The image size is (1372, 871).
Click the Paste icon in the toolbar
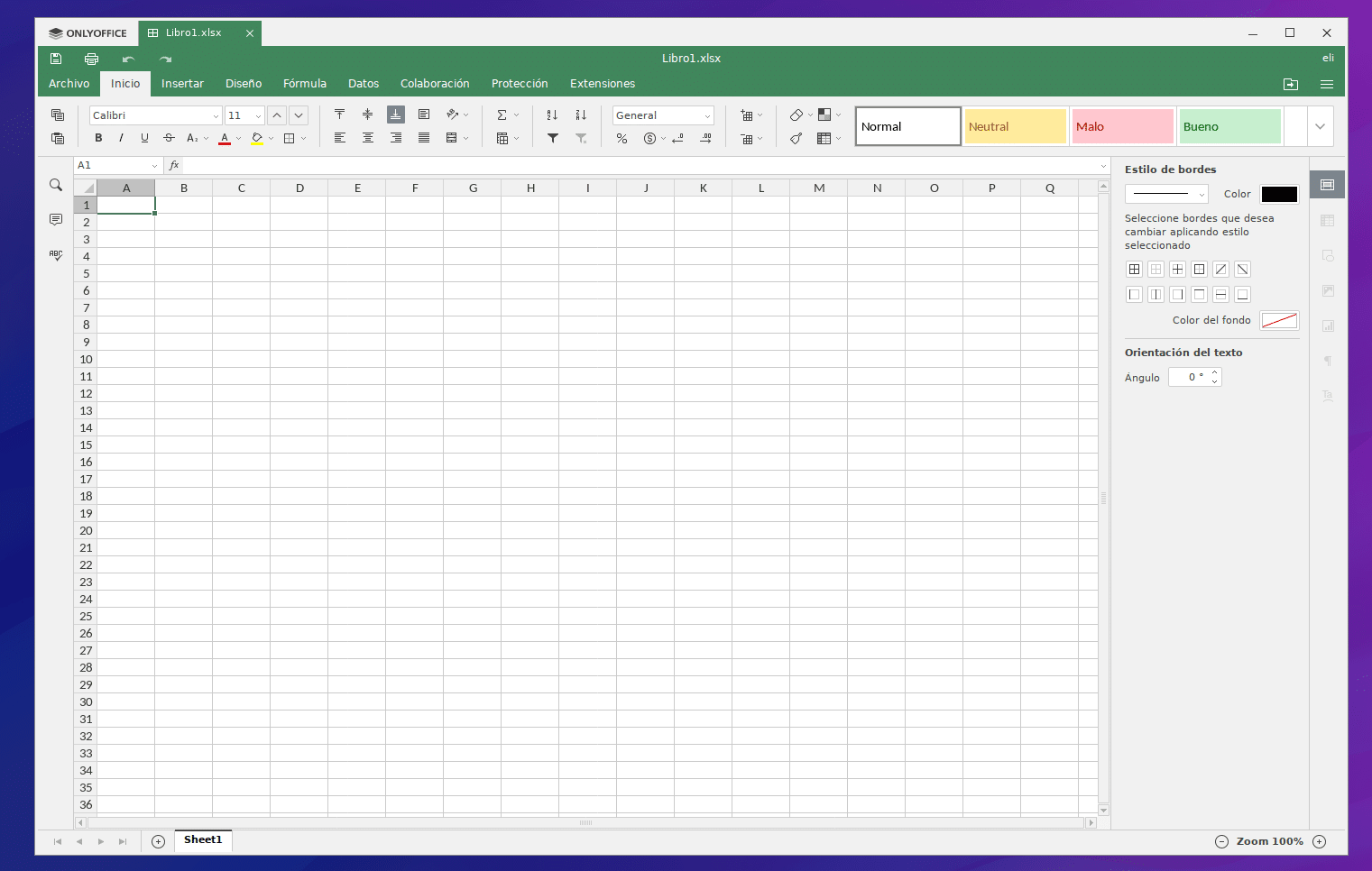pos(58,139)
